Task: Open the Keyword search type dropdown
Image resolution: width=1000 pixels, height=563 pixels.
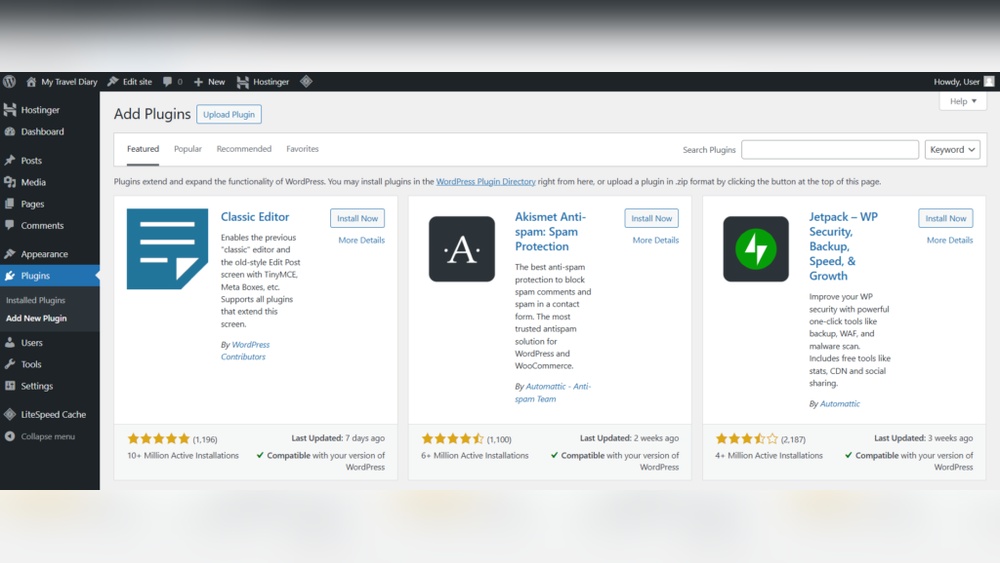Action: tap(952, 149)
